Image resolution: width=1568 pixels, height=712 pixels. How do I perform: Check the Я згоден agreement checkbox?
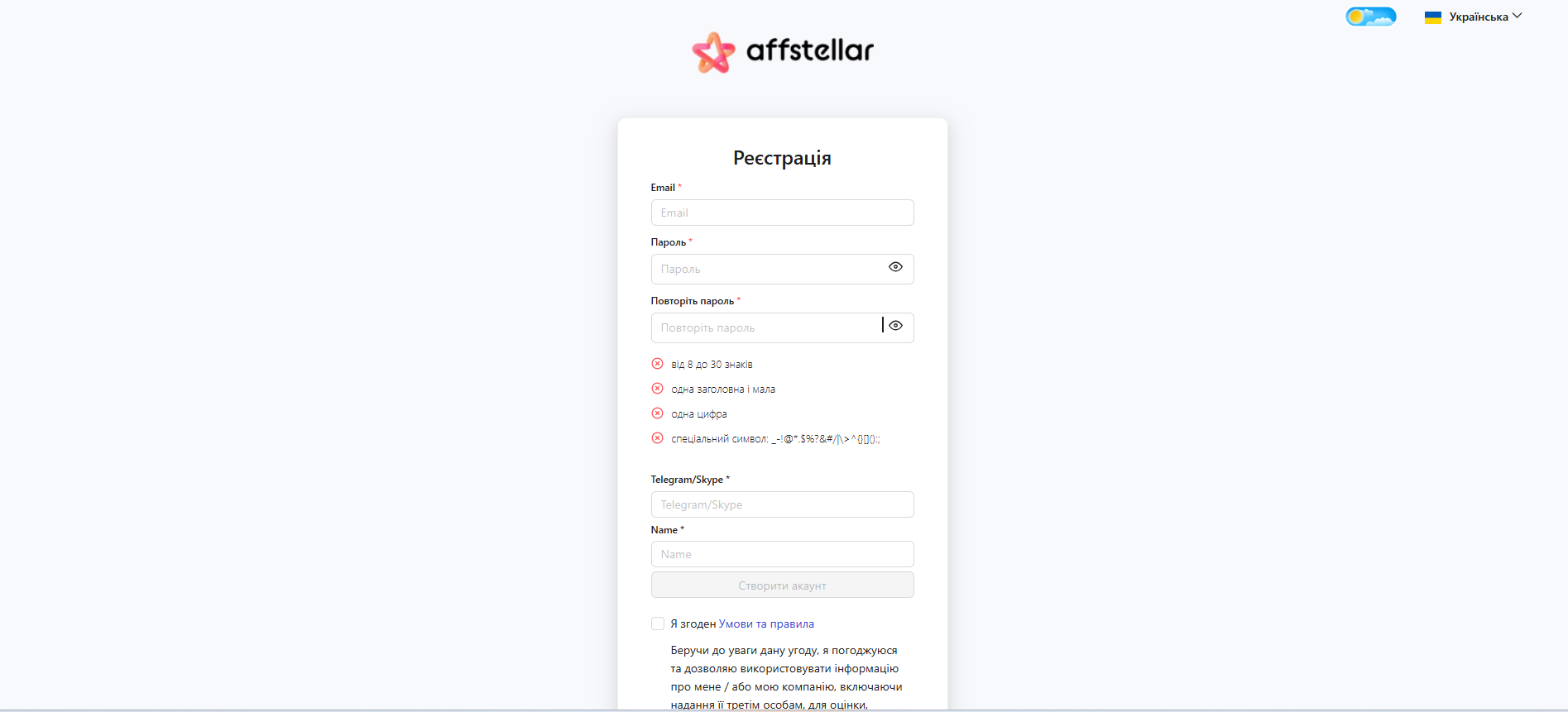pyautogui.click(x=658, y=624)
